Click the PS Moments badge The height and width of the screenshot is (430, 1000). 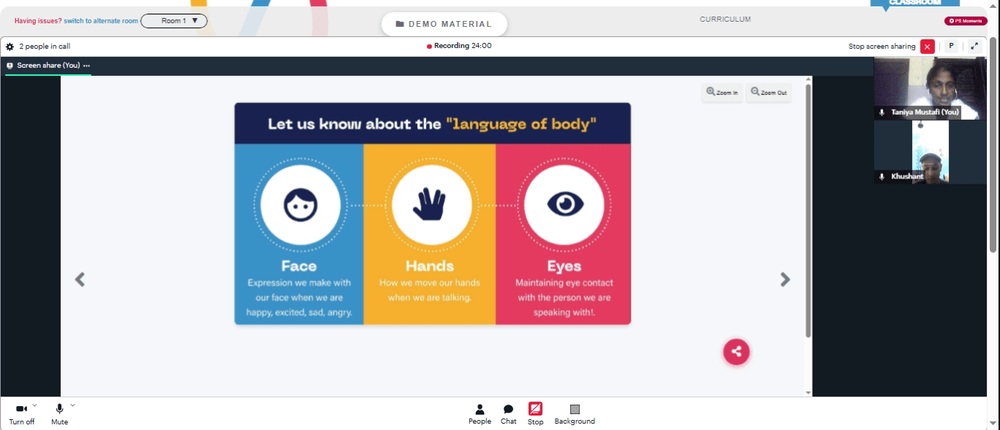pyautogui.click(x=966, y=21)
